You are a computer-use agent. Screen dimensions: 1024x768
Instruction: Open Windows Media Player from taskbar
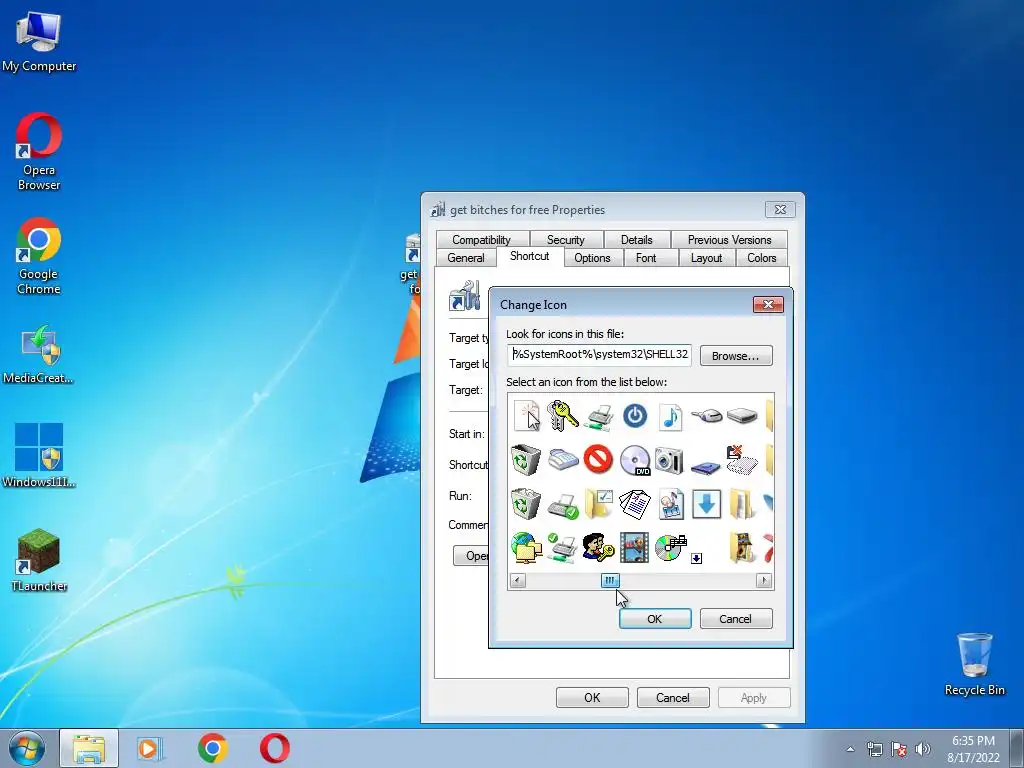(x=150, y=748)
